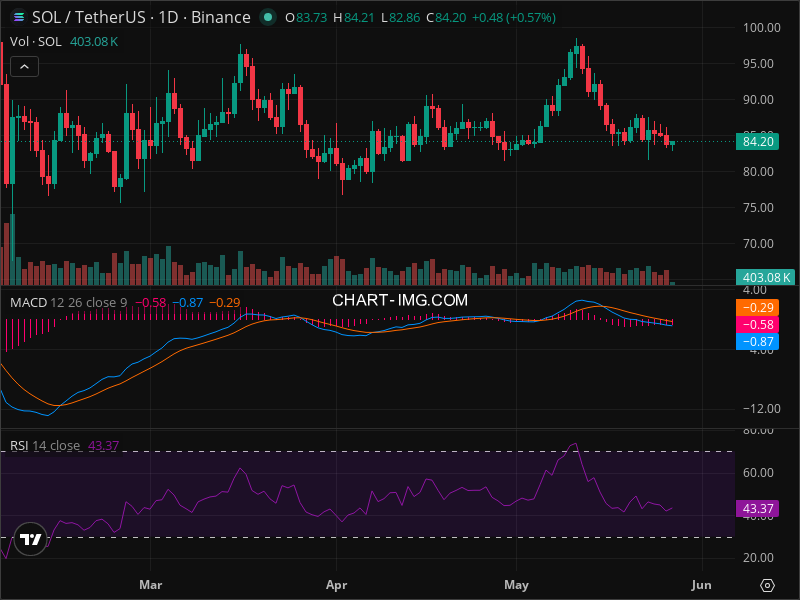800x600 pixels.
Task: Click the 20.00 RSI axis label
Action: click(x=758, y=558)
